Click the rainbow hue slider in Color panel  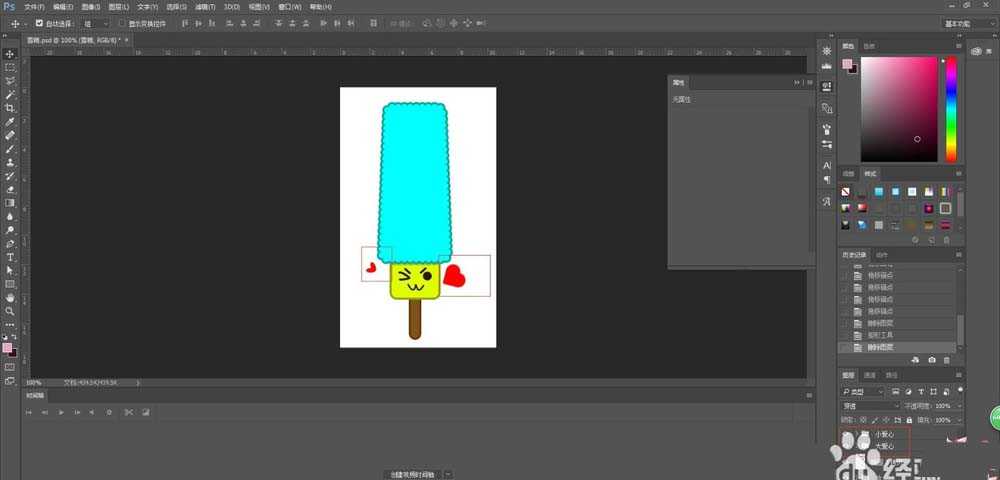pos(951,108)
